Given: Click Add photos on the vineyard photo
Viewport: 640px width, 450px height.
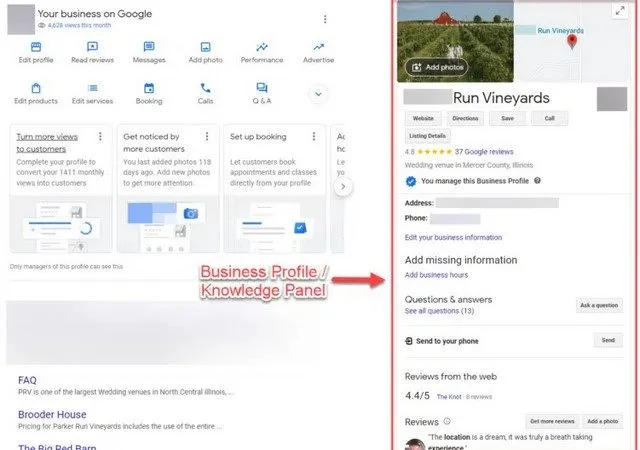Looking at the screenshot, I should (x=437, y=67).
